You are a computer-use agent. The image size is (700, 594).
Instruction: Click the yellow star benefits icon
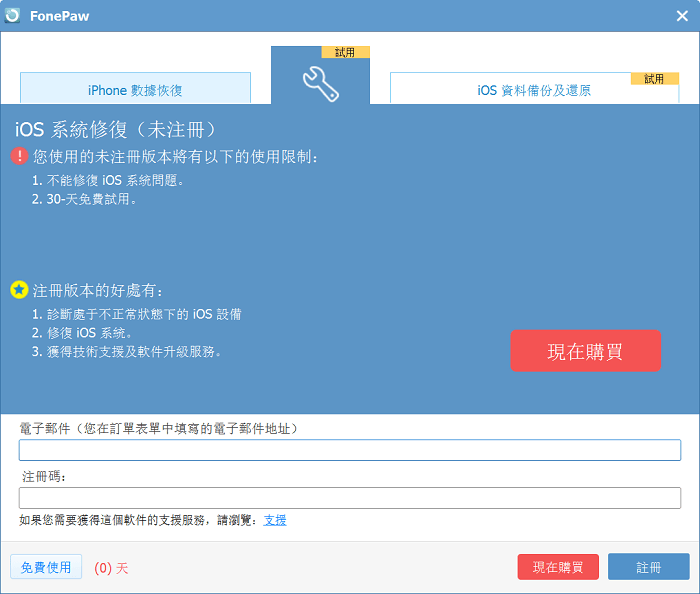click(x=19, y=290)
